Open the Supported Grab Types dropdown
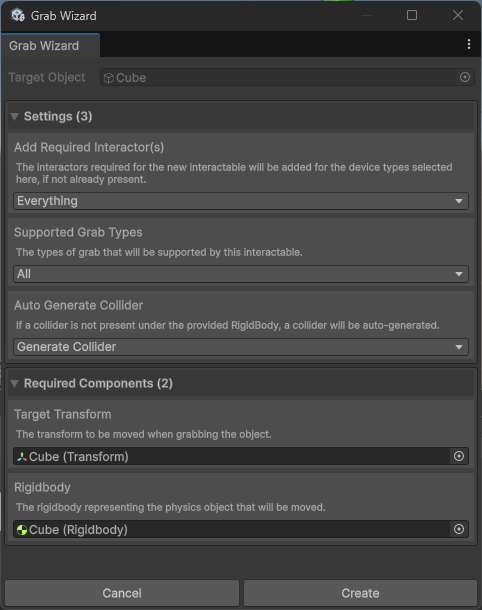The image size is (482, 610). coord(241,274)
